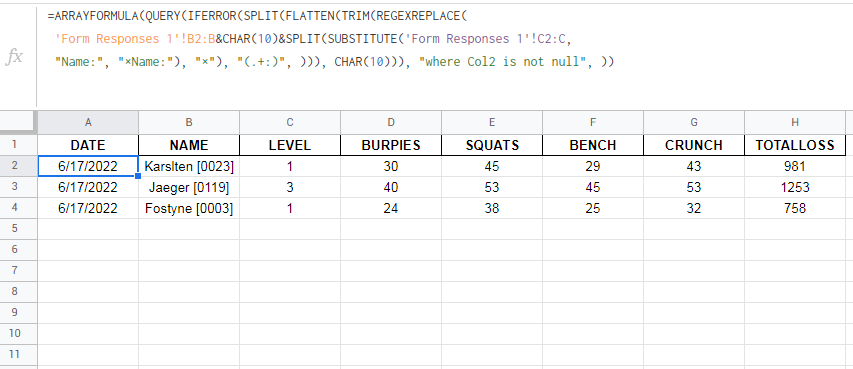Image resolution: width=853 pixels, height=369 pixels.
Task: Click inside the formula bar text
Action: coord(331,39)
